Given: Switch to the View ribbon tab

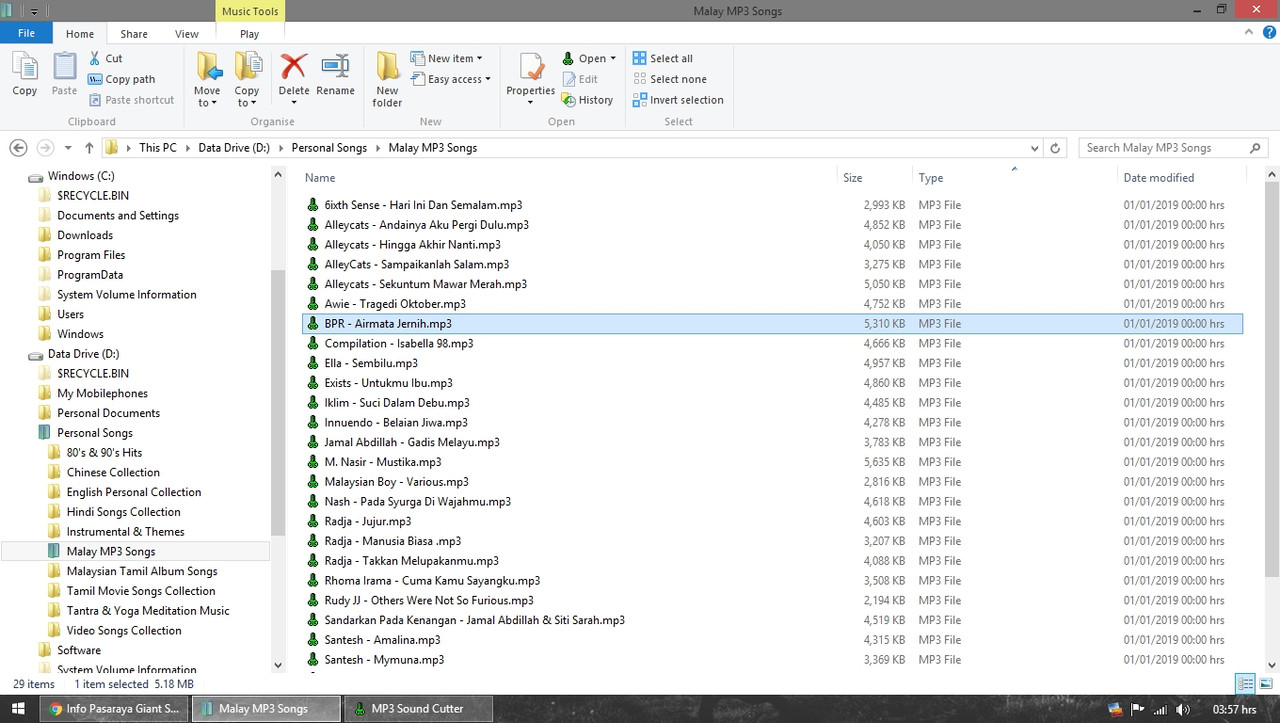Looking at the screenshot, I should (187, 33).
